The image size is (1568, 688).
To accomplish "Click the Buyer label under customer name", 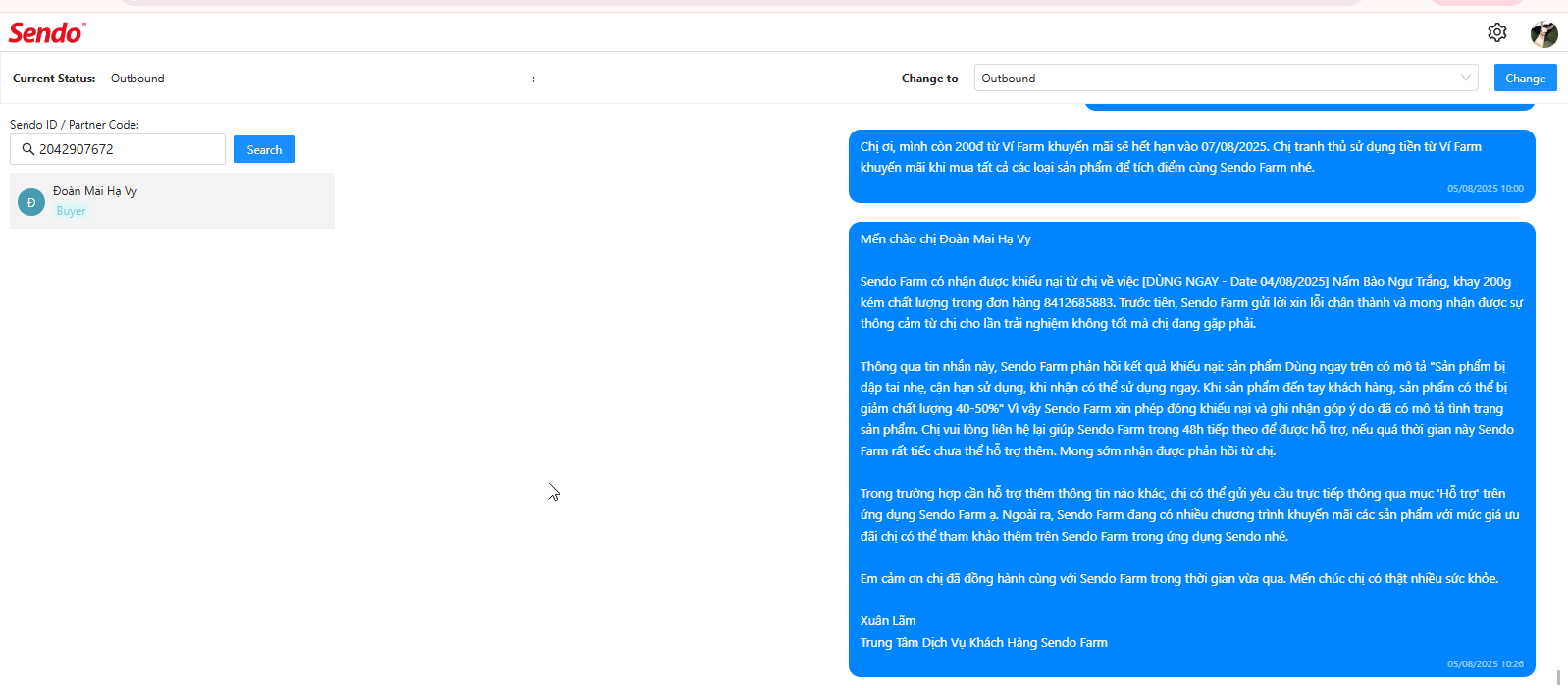I will [71, 211].
